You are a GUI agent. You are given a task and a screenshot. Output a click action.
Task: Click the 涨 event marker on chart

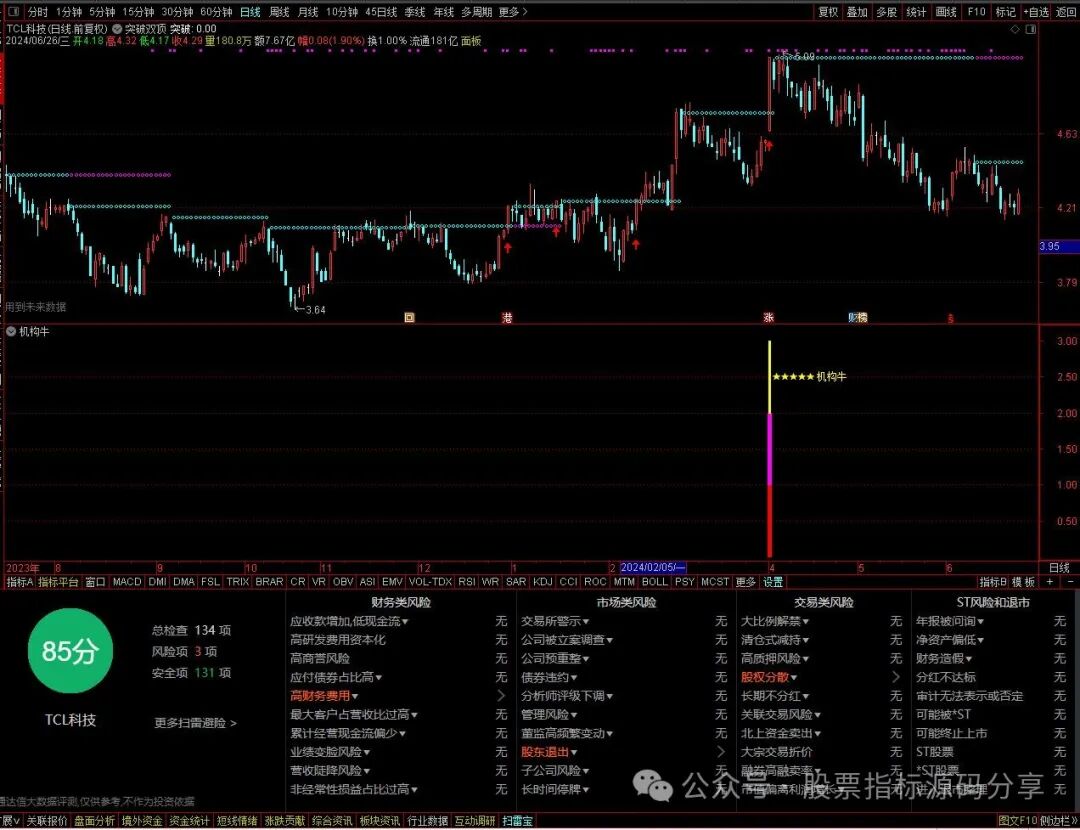point(769,317)
